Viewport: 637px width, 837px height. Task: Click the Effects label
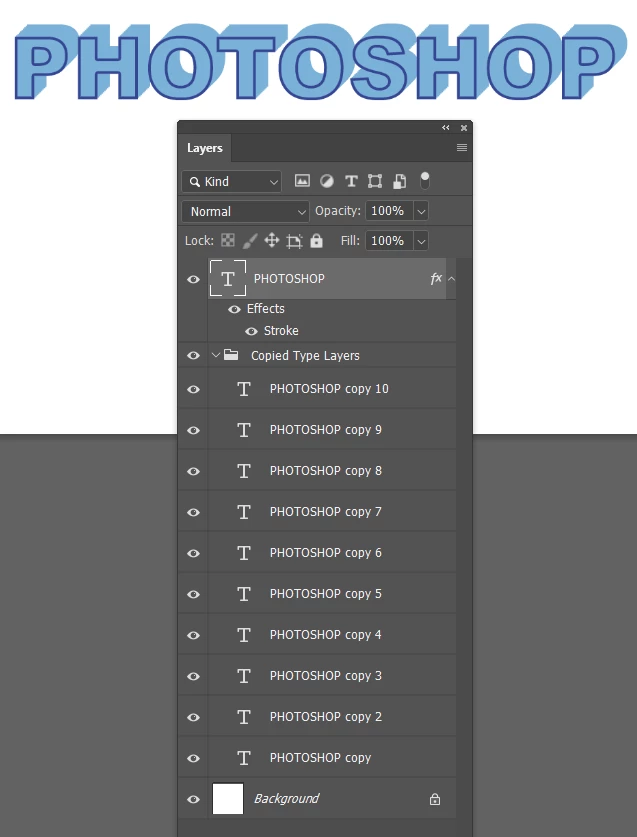click(x=265, y=309)
